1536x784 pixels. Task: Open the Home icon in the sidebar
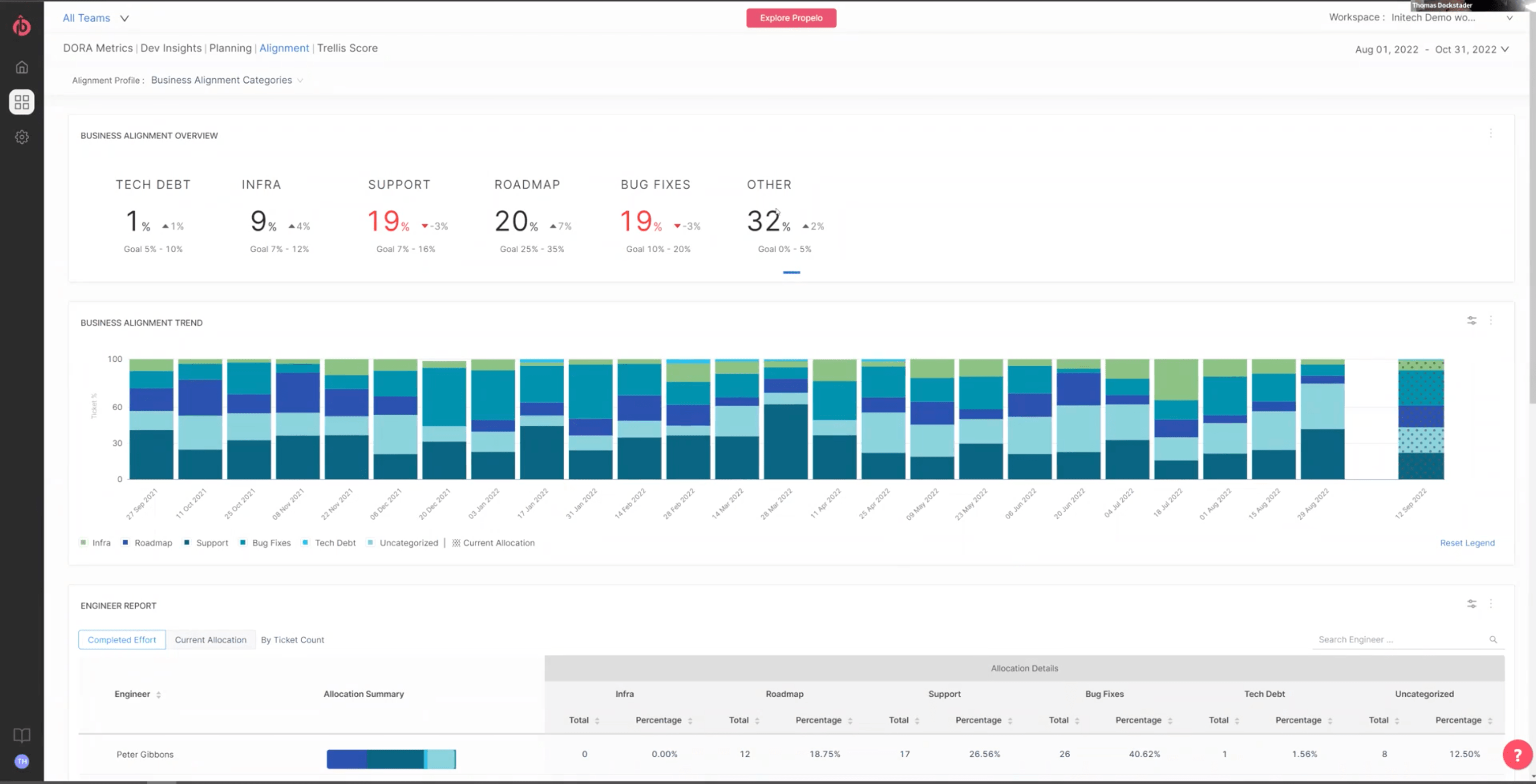22,67
